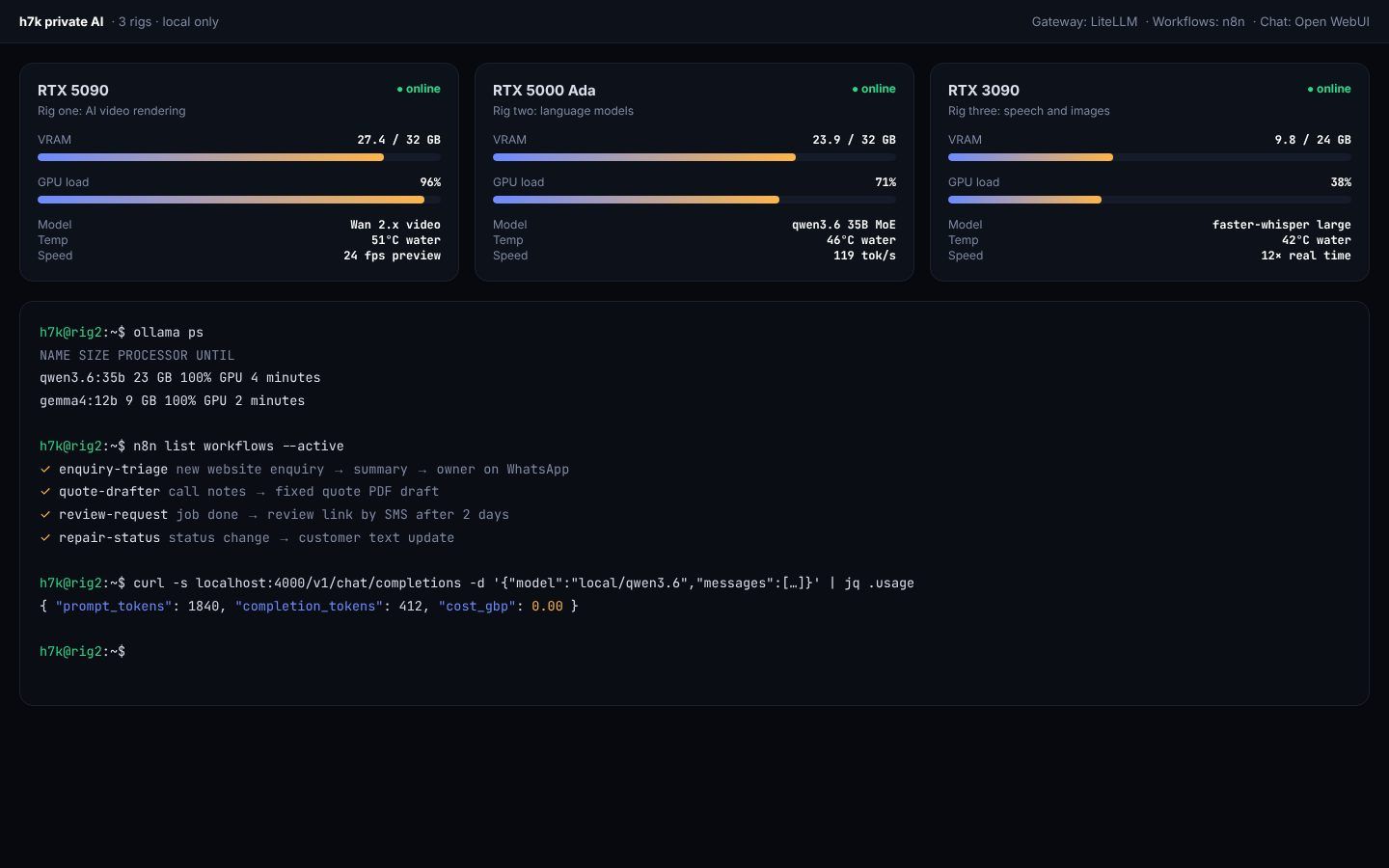This screenshot has width=1389, height=868.
Task: Click the qwen3.6:35b process row
Action: tap(180, 378)
